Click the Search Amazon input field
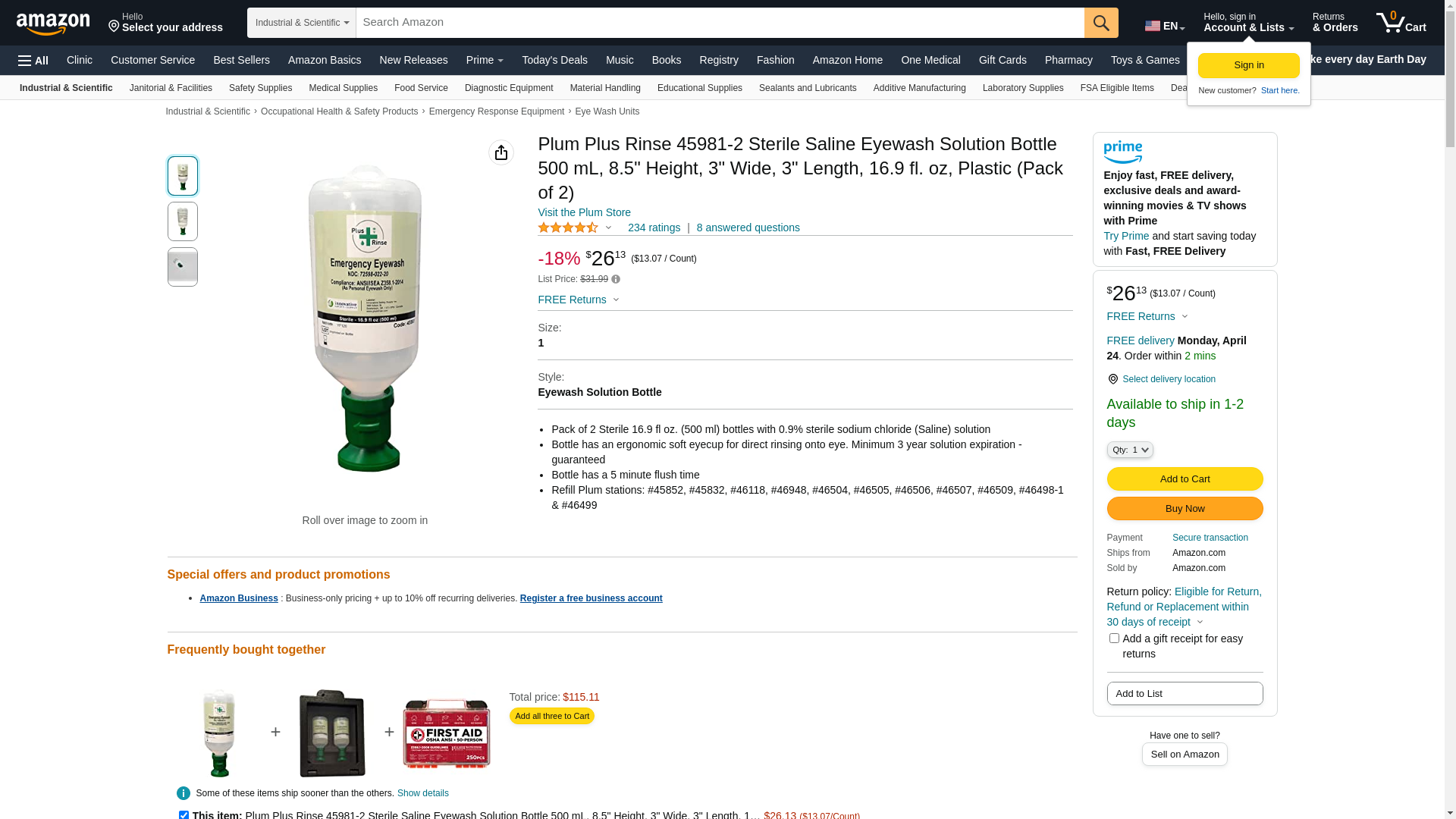Image resolution: width=1456 pixels, height=819 pixels. coord(720,23)
